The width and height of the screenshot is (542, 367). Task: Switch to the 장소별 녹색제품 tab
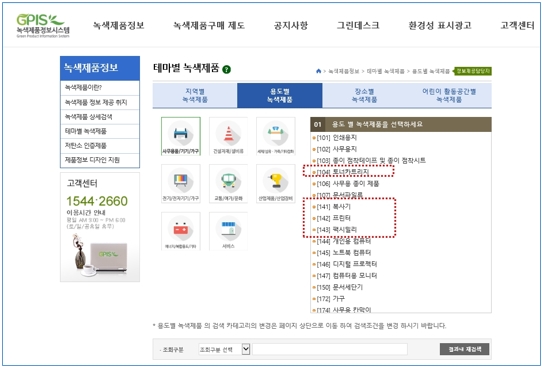tap(364, 95)
